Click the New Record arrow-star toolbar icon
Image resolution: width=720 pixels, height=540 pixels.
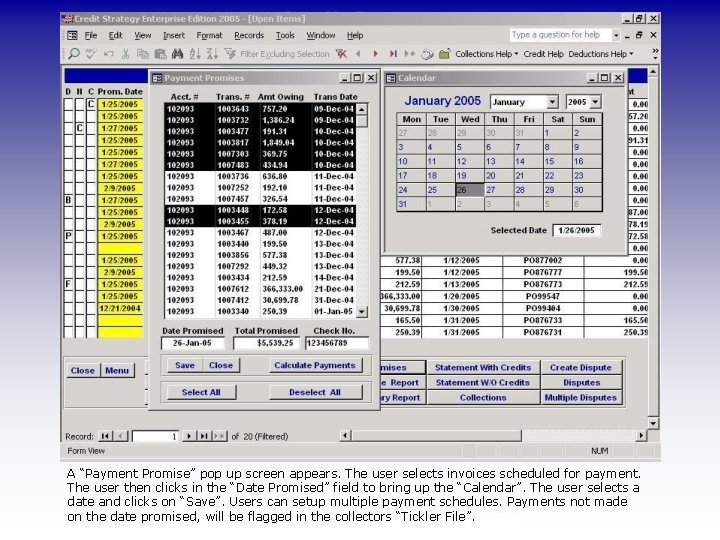coord(410,54)
